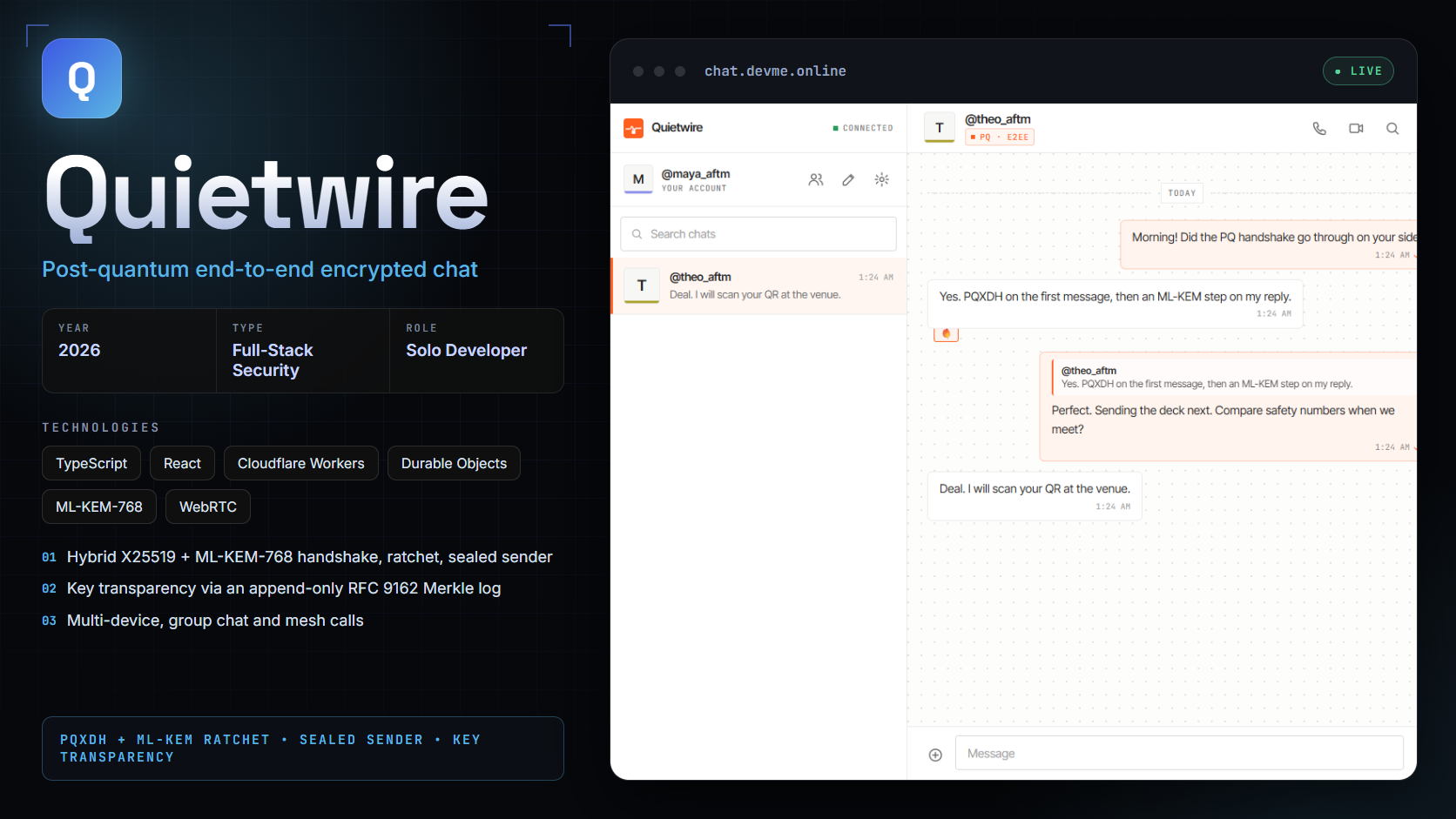The width and height of the screenshot is (1456, 819).
Task: Open search in conversation header
Action: click(1392, 129)
